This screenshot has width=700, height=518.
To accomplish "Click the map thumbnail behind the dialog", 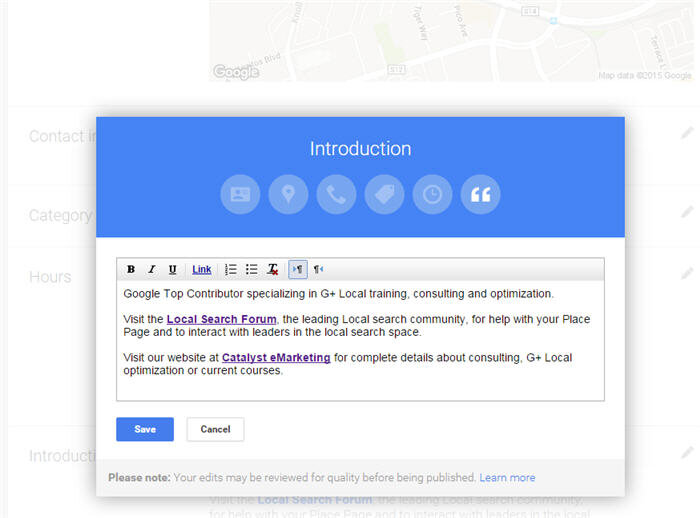I will (451, 41).
